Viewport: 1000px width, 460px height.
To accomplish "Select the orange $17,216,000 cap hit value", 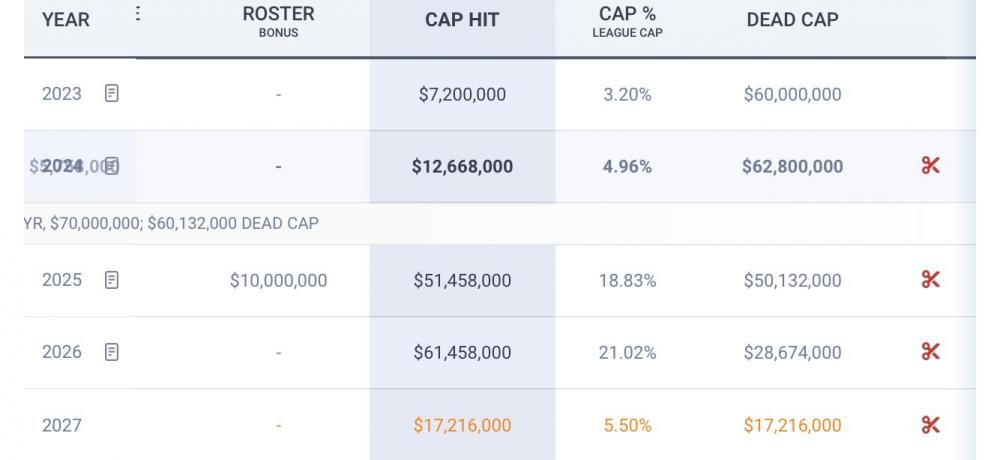I will tap(462, 425).
